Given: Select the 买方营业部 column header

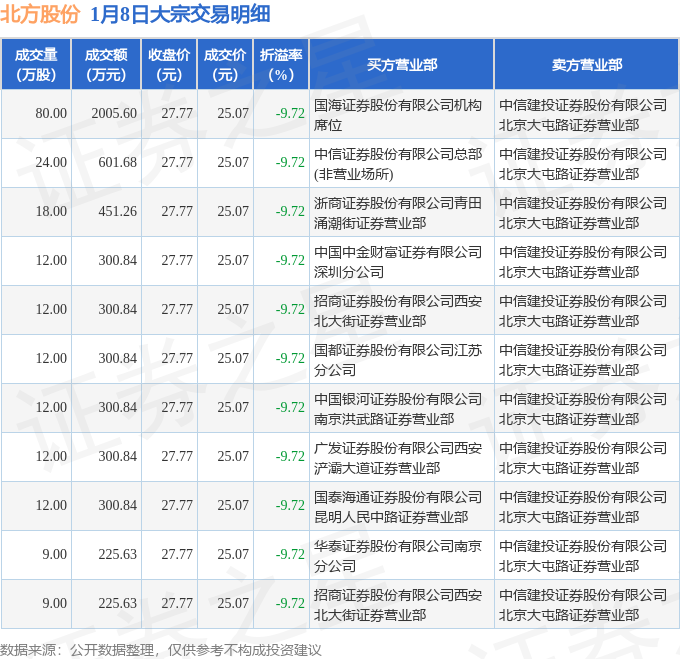Looking at the screenshot, I should coord(402,65).
